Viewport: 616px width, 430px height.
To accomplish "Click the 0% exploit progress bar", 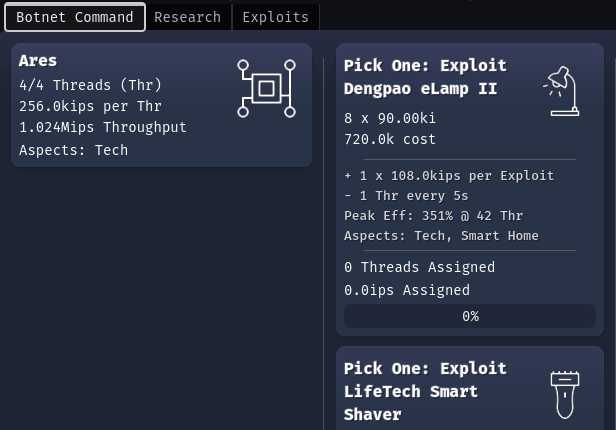I will (470, 316).
